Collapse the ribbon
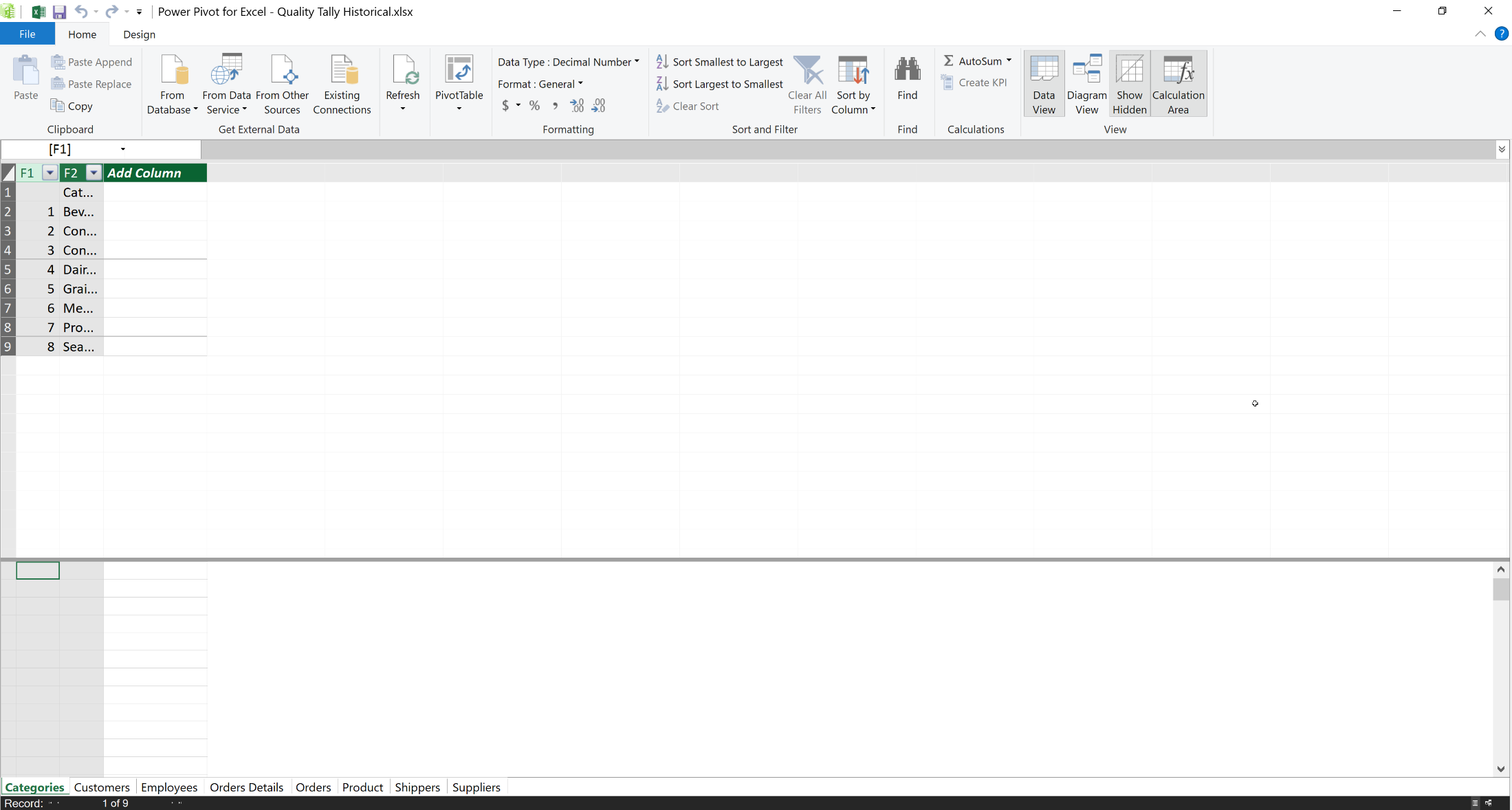 click(x=1480, y=34)
